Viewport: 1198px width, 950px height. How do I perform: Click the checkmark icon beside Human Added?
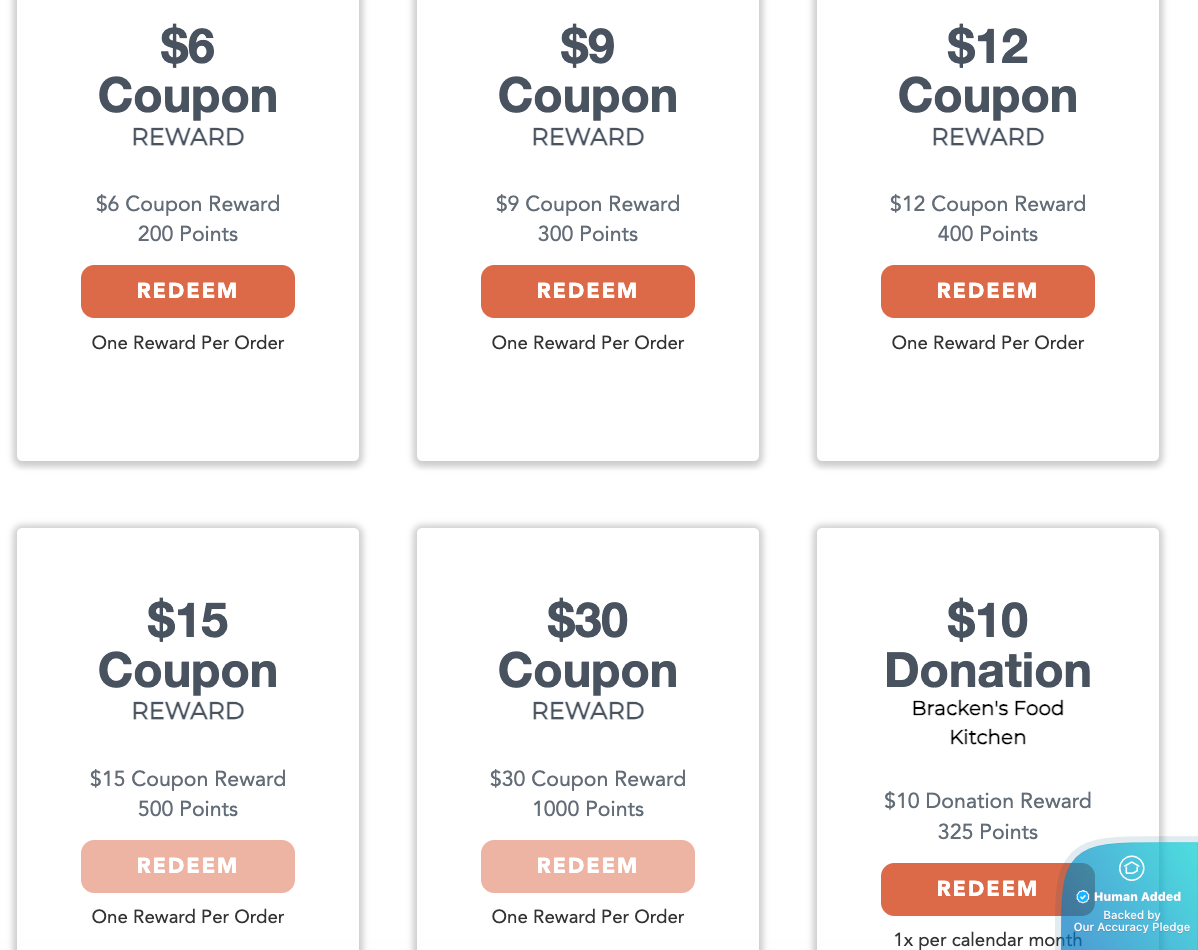point(1083,897)
